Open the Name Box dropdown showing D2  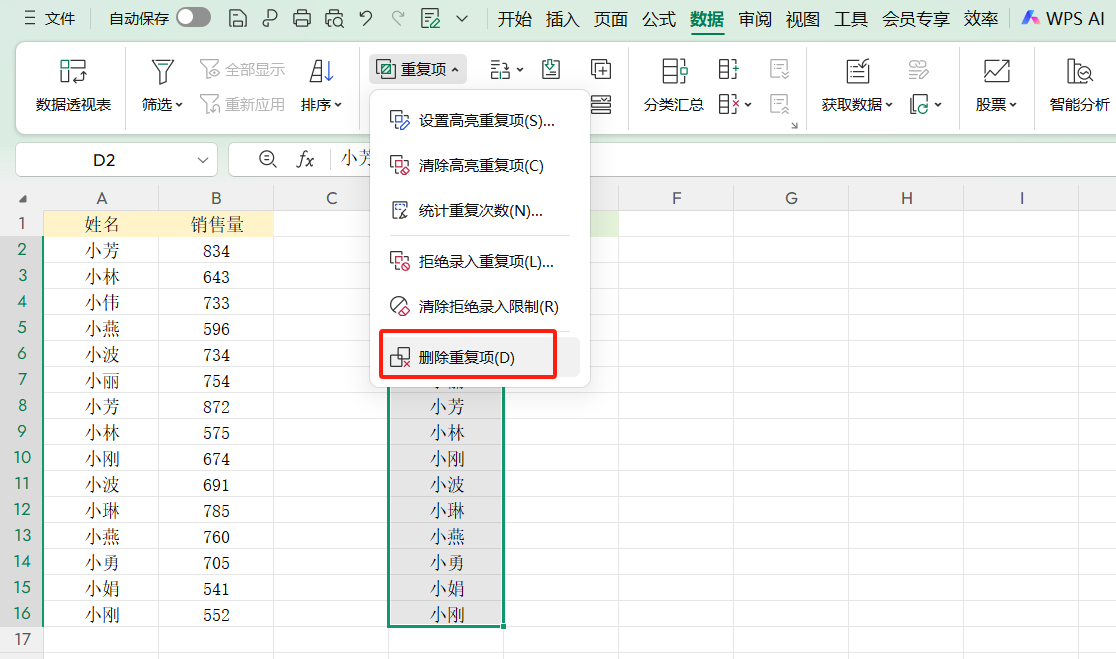(203, 159)
